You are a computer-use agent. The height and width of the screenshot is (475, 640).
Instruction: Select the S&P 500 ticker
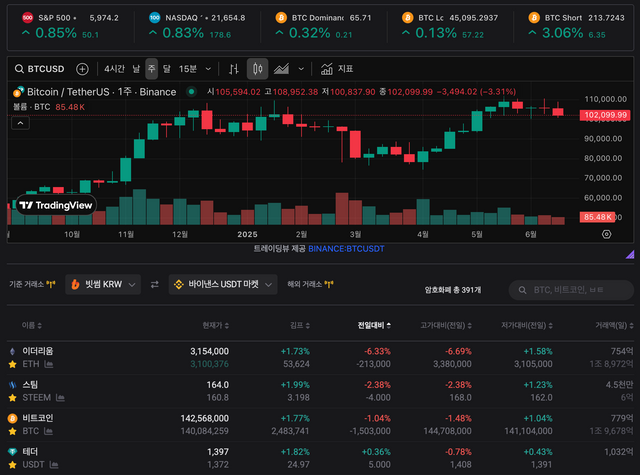70,26
